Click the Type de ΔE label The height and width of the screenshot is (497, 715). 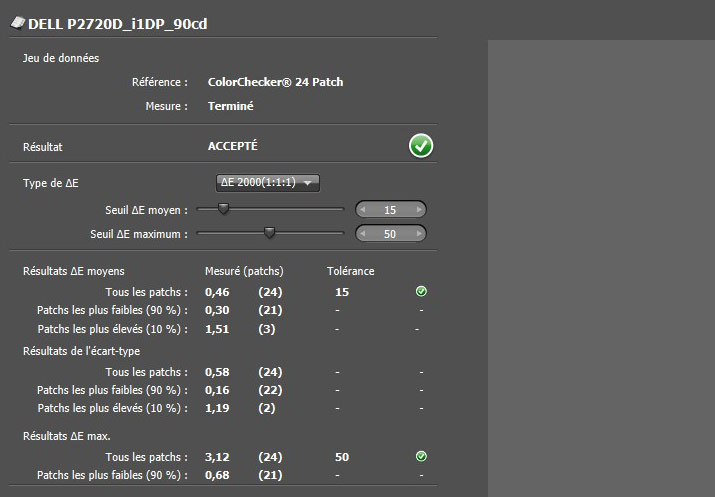coord(51,183)
